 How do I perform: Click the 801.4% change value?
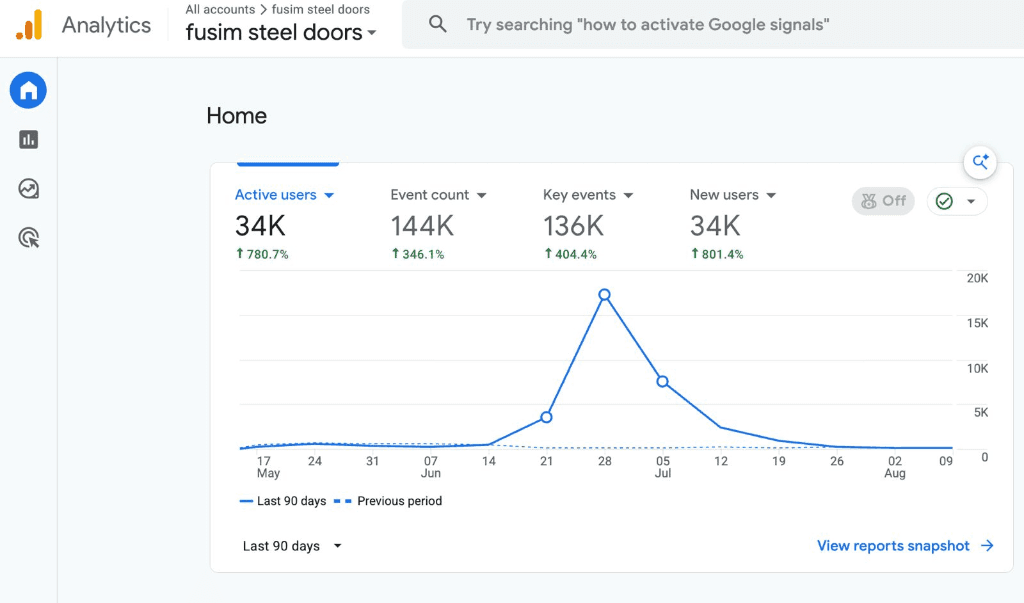pos(717,254)
